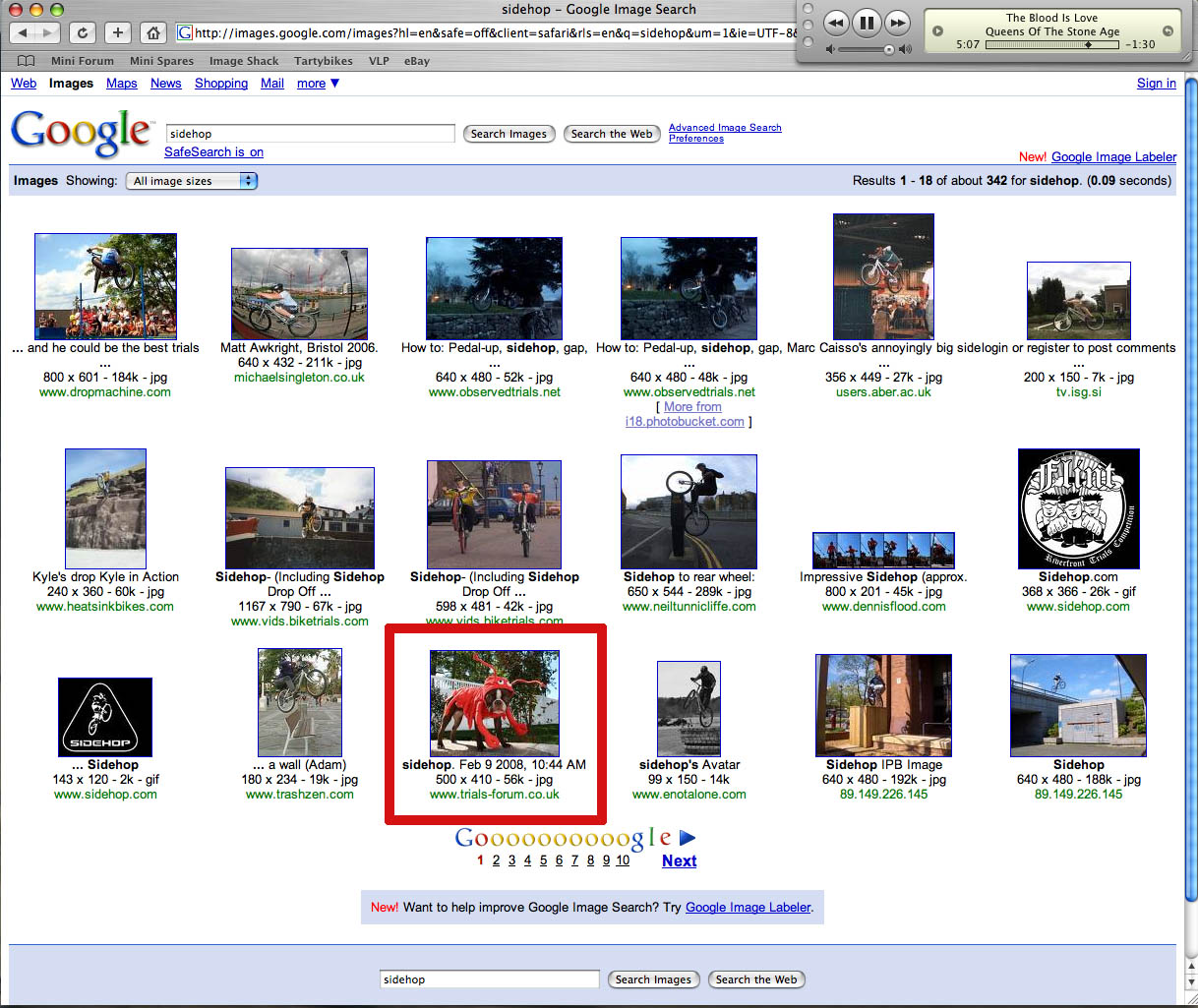Click the small play-arrow icon left of song title

click(x=937, y=30)
